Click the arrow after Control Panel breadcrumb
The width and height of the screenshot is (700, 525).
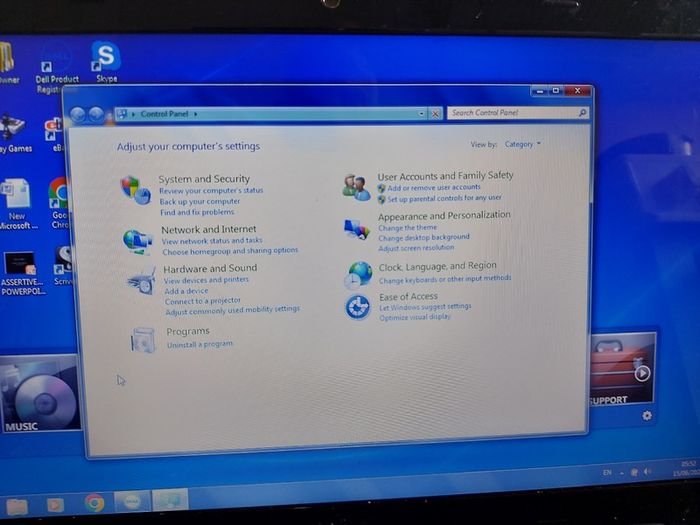pos(196,114)
